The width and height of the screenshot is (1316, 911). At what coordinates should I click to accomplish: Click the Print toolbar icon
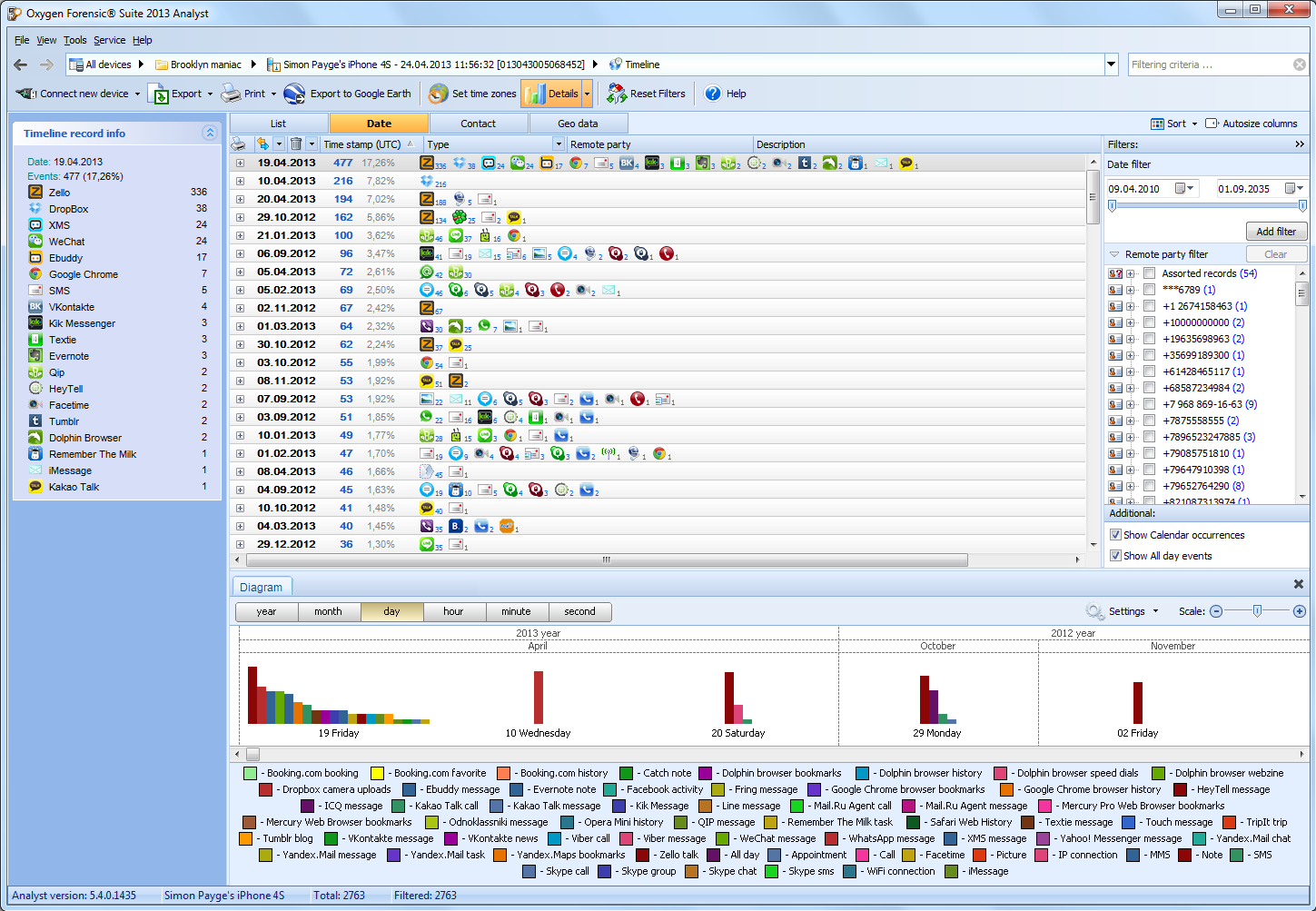(x=231, y=94)
